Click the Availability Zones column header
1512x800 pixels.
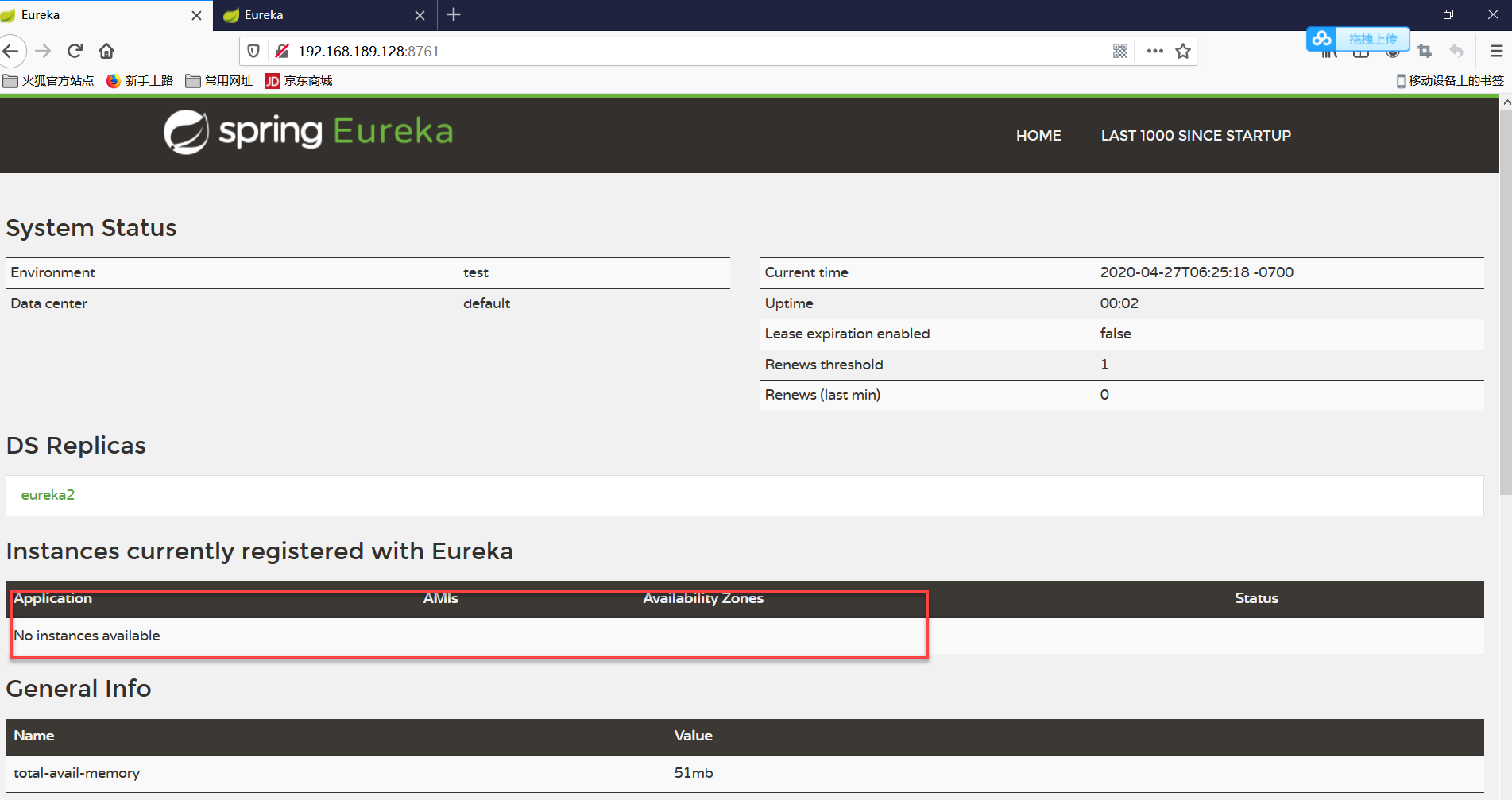coord(703,598)
